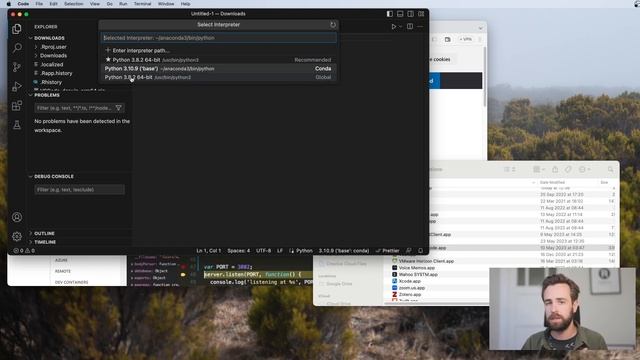Select the Global Python 3.8.2 interpreter
The width and height of the screenshot is (640, 360).
point(219,77)
